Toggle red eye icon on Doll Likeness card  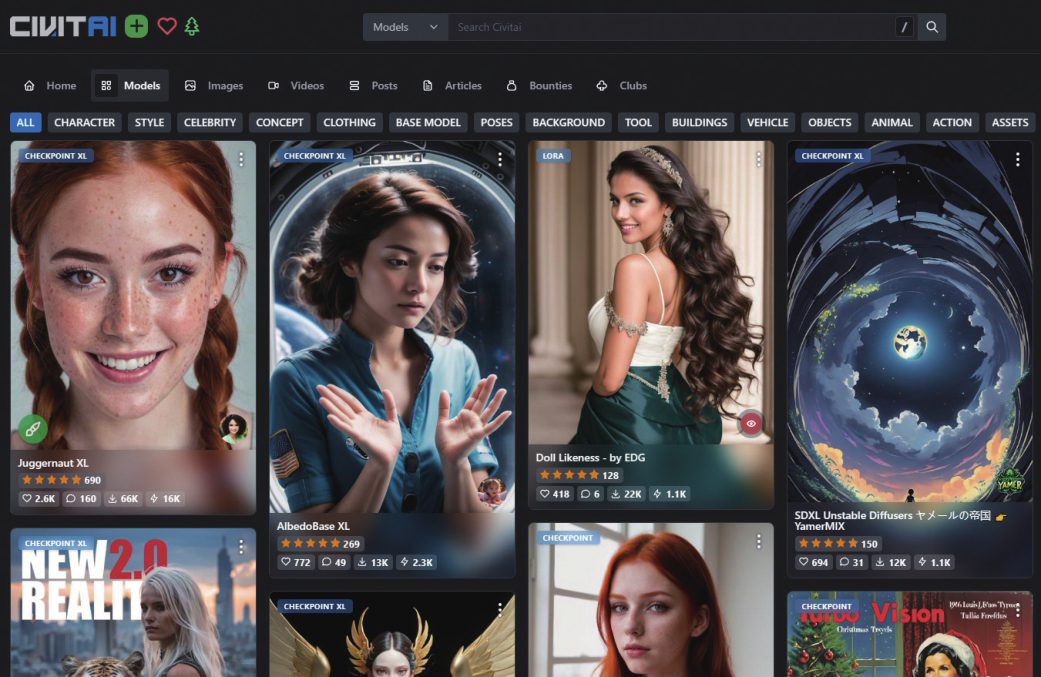point(751,423)
